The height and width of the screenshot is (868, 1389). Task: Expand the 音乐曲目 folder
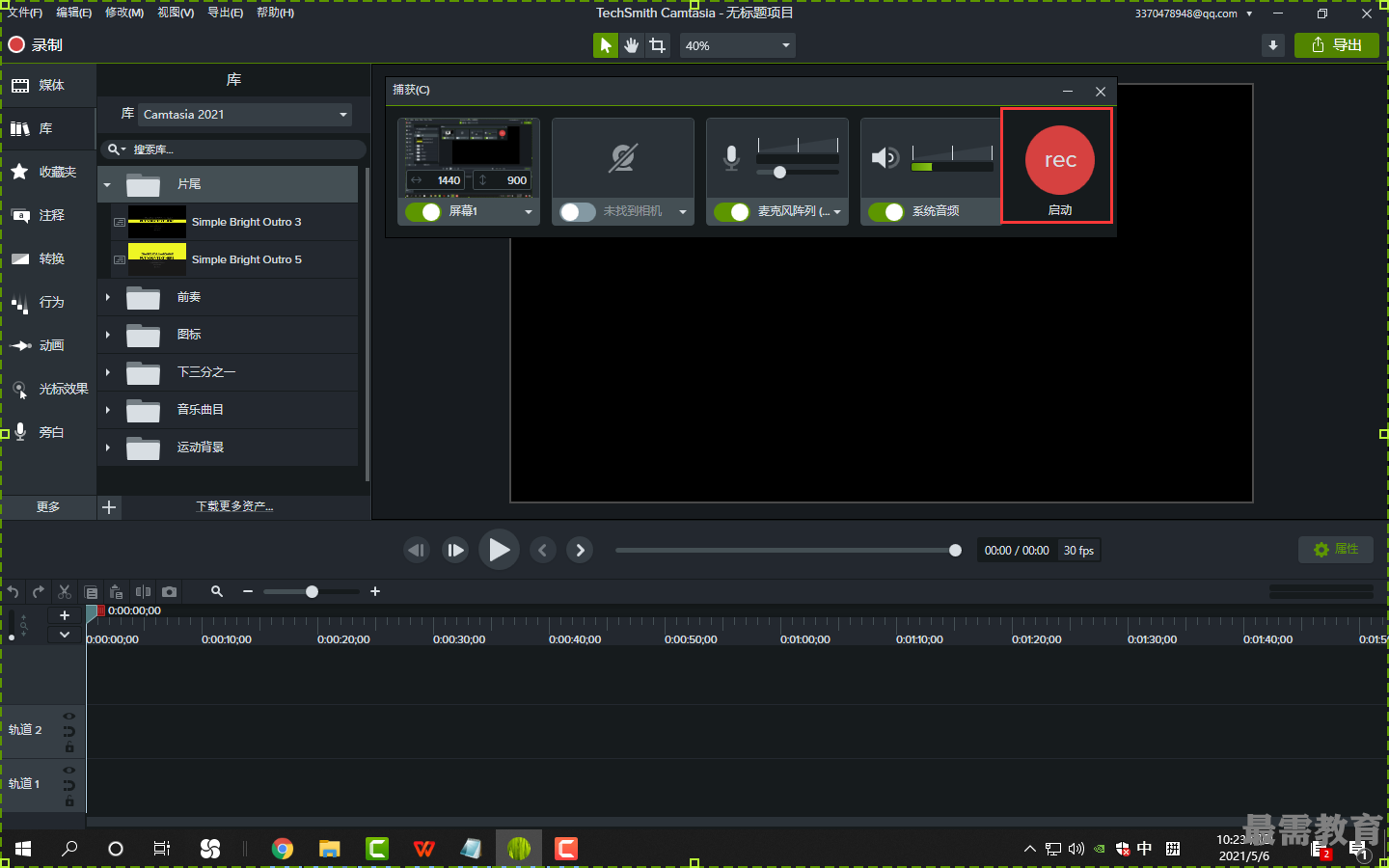click(x=107, y=410)
